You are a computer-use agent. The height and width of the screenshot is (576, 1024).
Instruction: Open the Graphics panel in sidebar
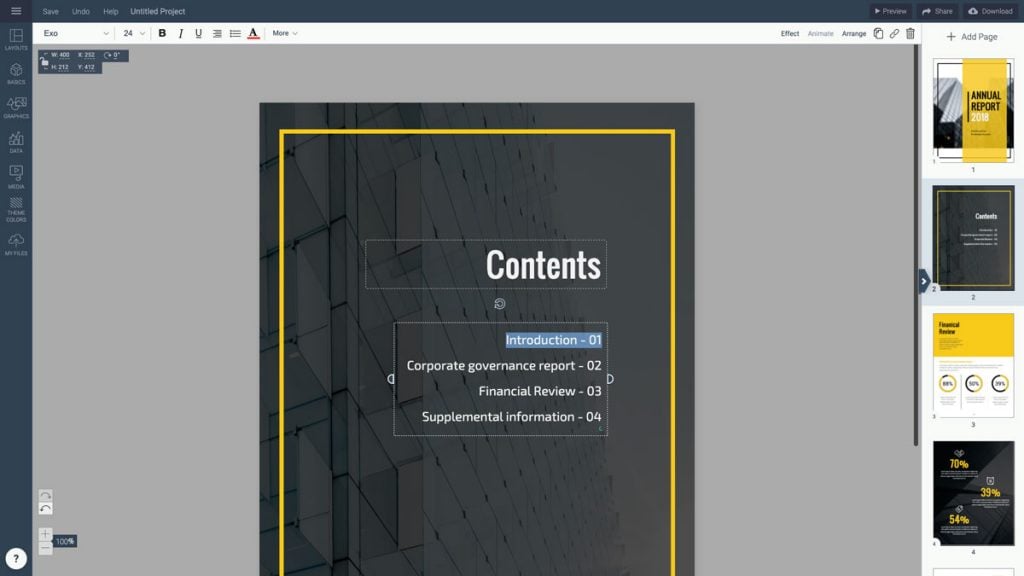(15, 107)
